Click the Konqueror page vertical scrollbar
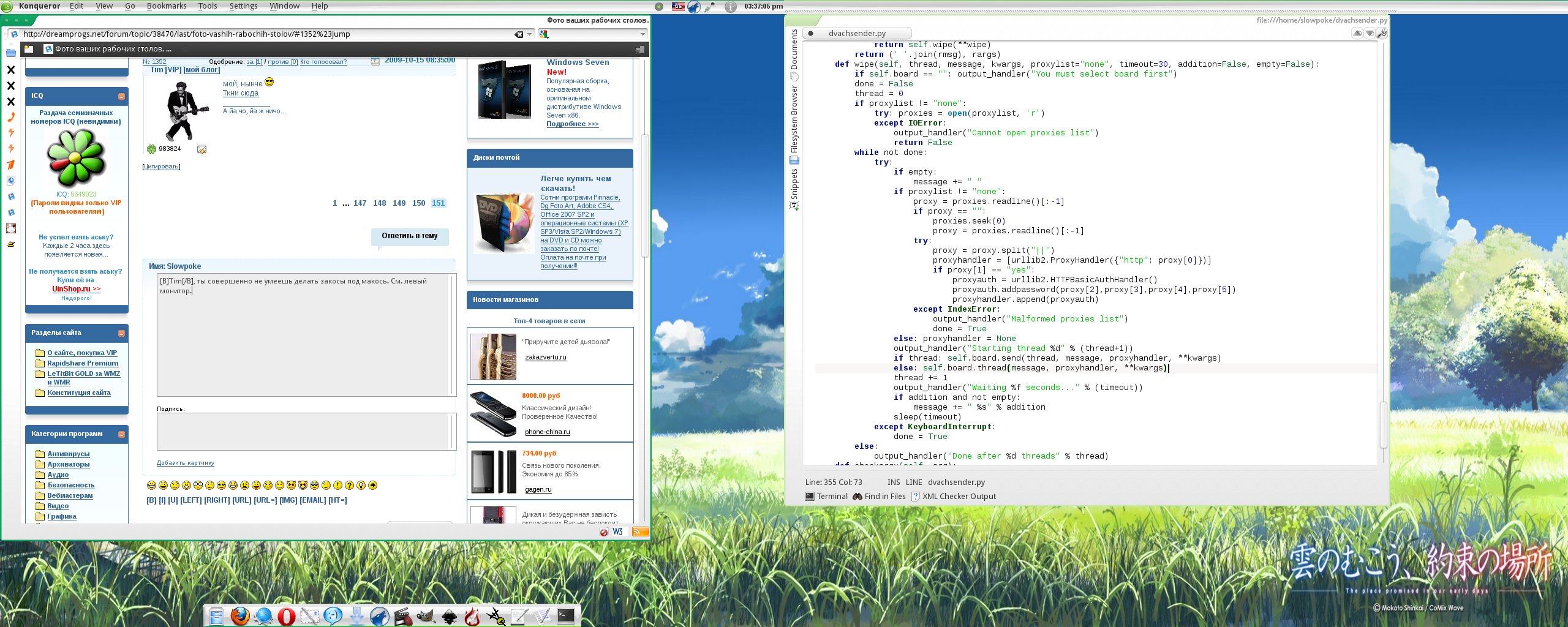1568x627 pixels. pyautogui.click(x=644, y=196)
